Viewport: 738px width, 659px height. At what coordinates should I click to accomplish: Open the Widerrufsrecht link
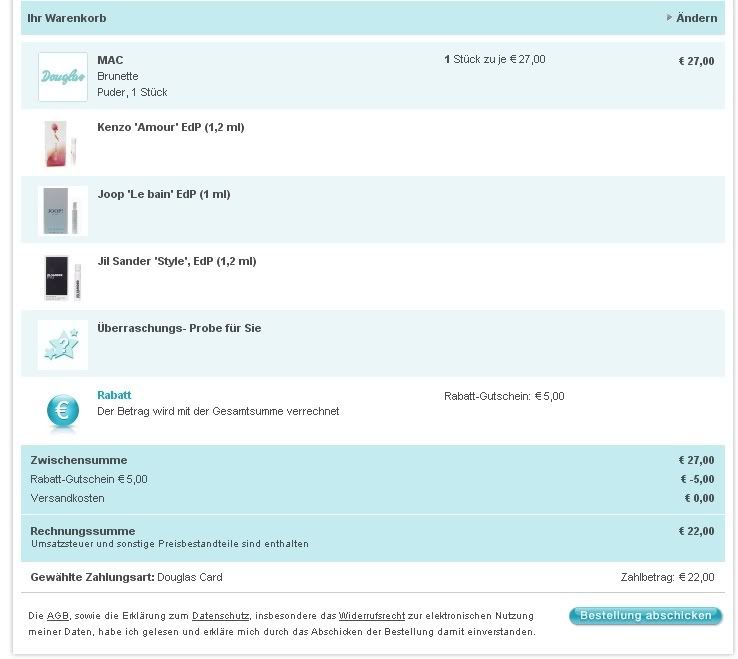372,616
